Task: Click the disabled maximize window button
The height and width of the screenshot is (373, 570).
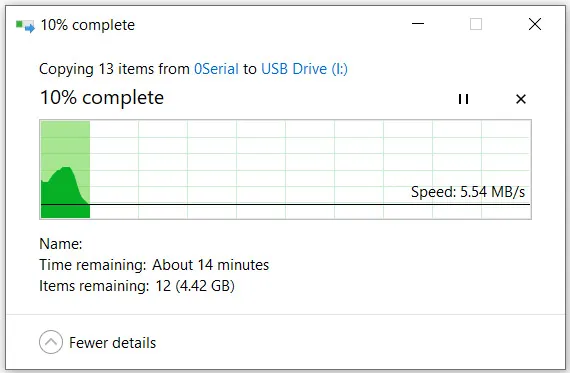Action: tap(476, 24)
